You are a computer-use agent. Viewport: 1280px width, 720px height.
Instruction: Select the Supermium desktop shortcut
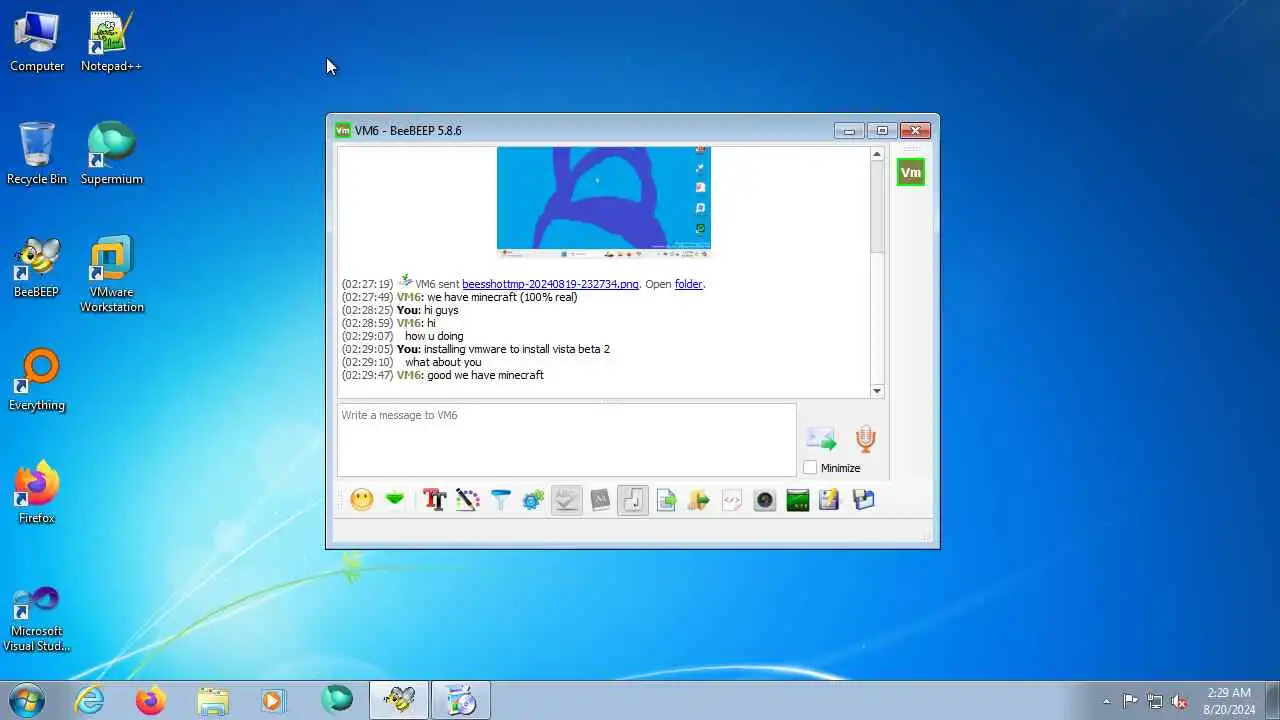click(111, 153)
